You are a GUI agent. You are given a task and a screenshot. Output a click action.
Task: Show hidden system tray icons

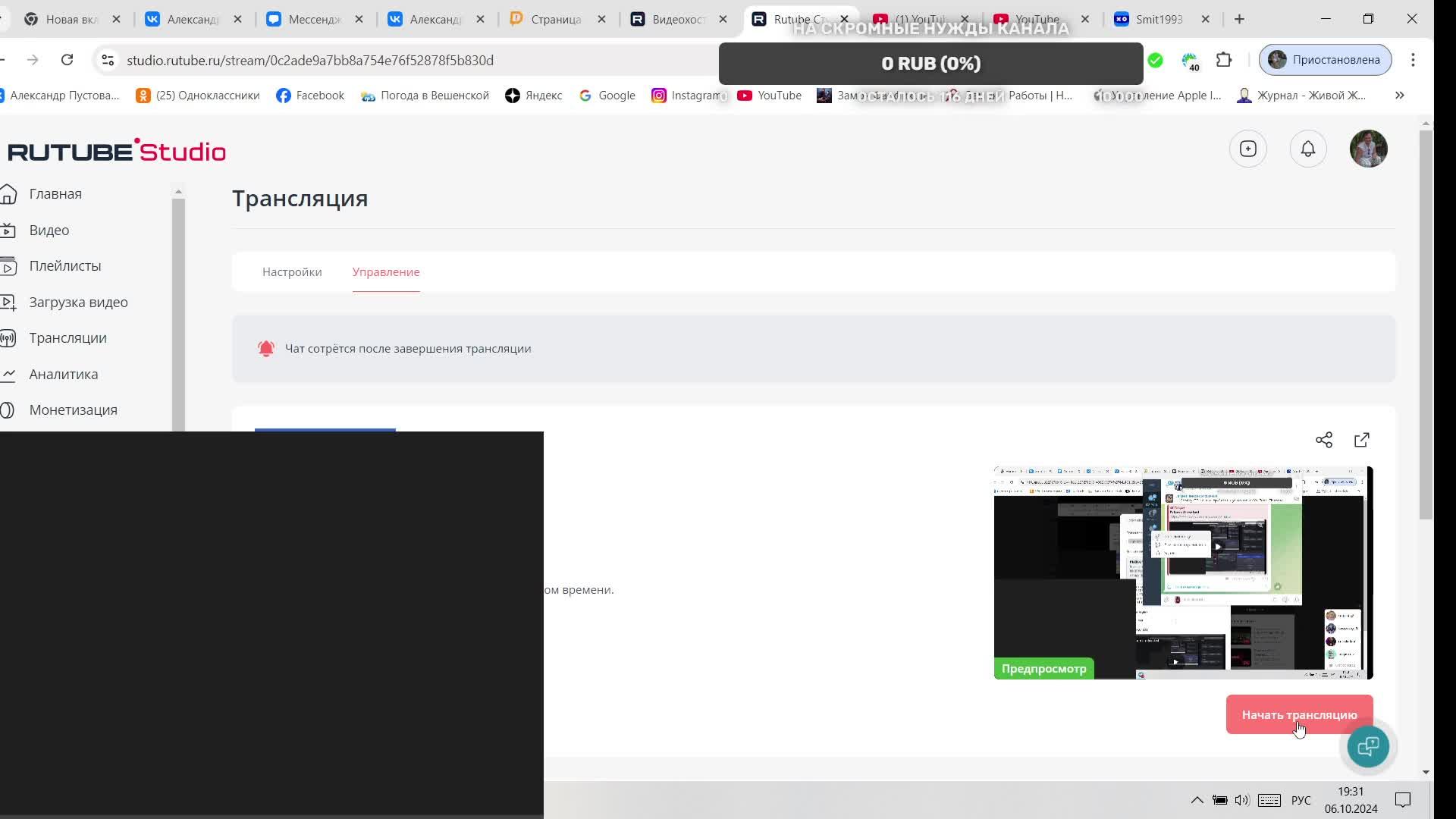1197,800
